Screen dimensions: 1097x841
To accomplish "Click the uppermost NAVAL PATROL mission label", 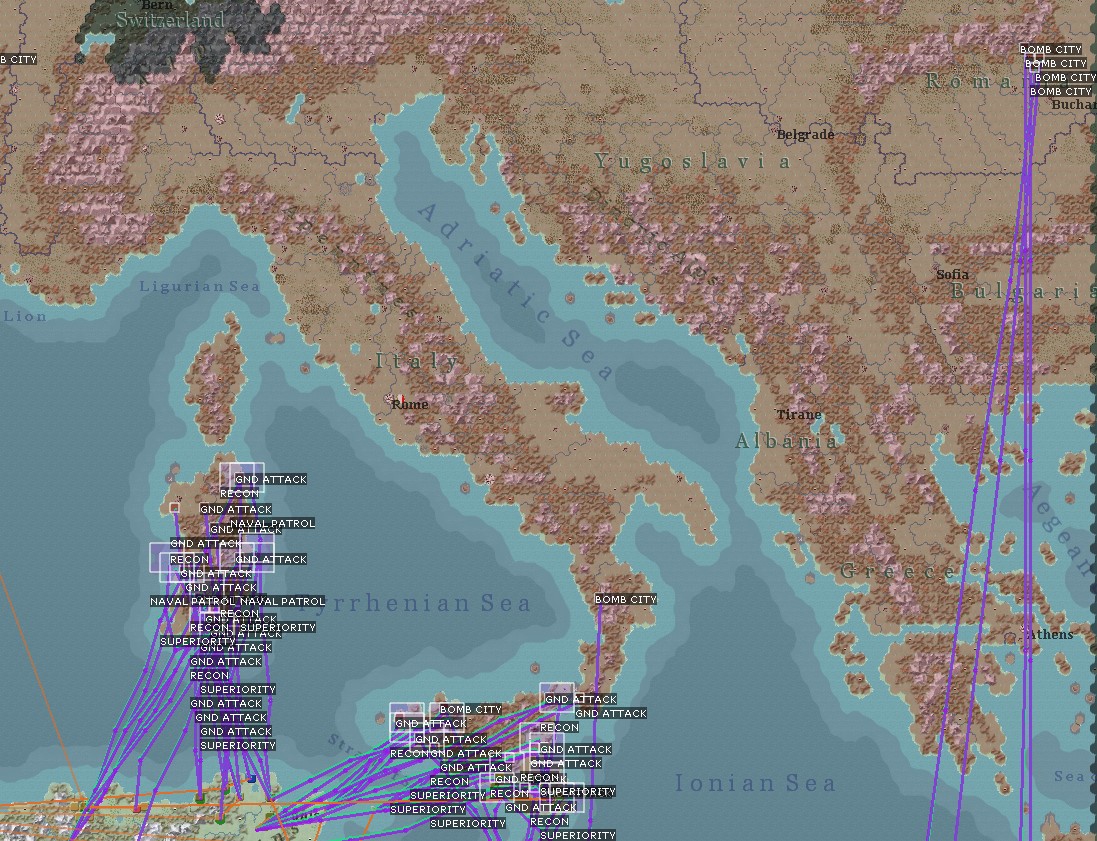I will coord(272,523).
